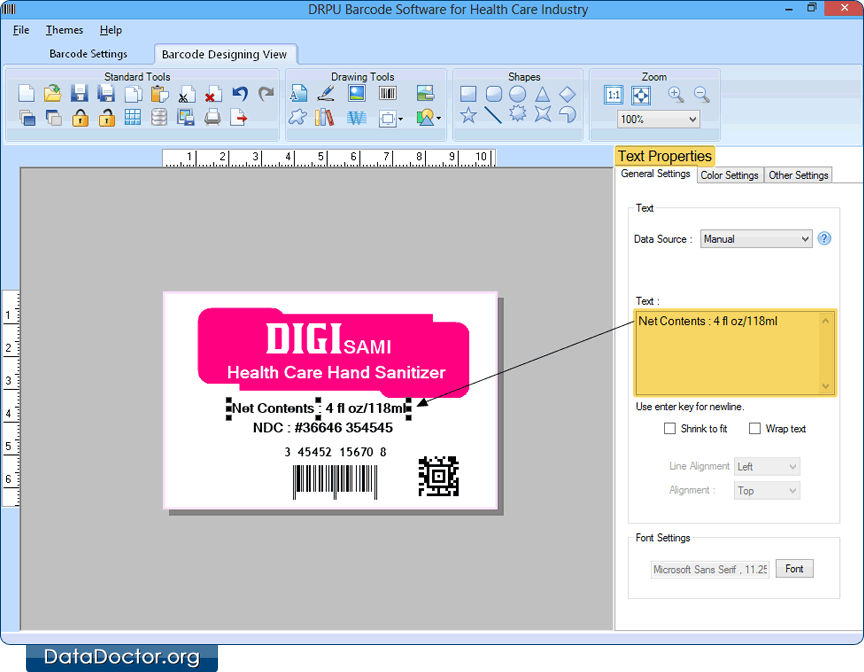Draw a triangle shape
This screenshot has width=864, height=672.
pyautogui.click(x=543, y=94)
